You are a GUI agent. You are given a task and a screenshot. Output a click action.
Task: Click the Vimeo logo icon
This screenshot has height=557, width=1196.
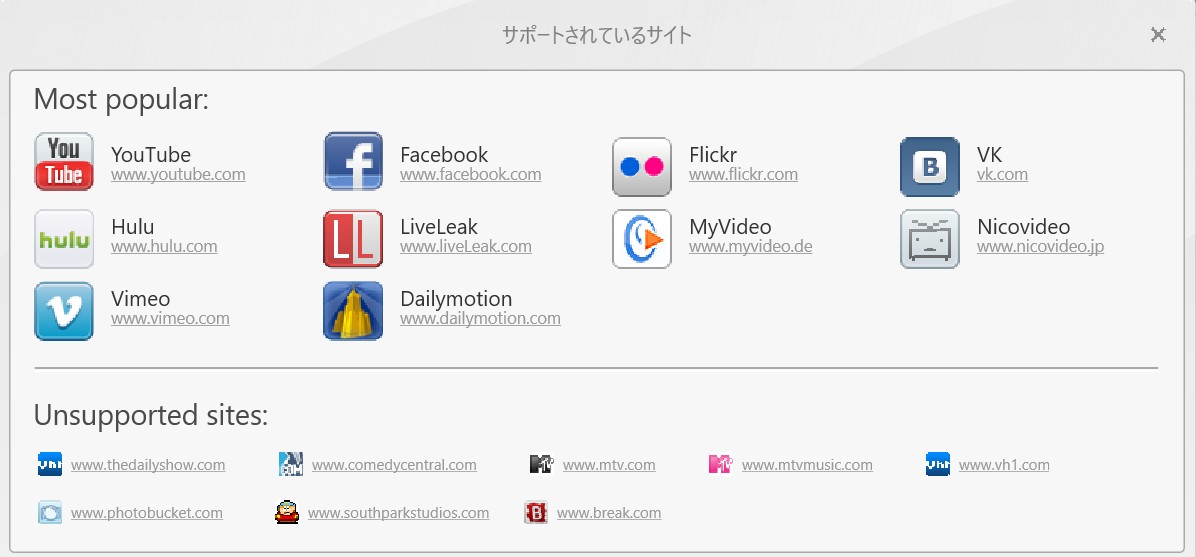coord(64,311)
